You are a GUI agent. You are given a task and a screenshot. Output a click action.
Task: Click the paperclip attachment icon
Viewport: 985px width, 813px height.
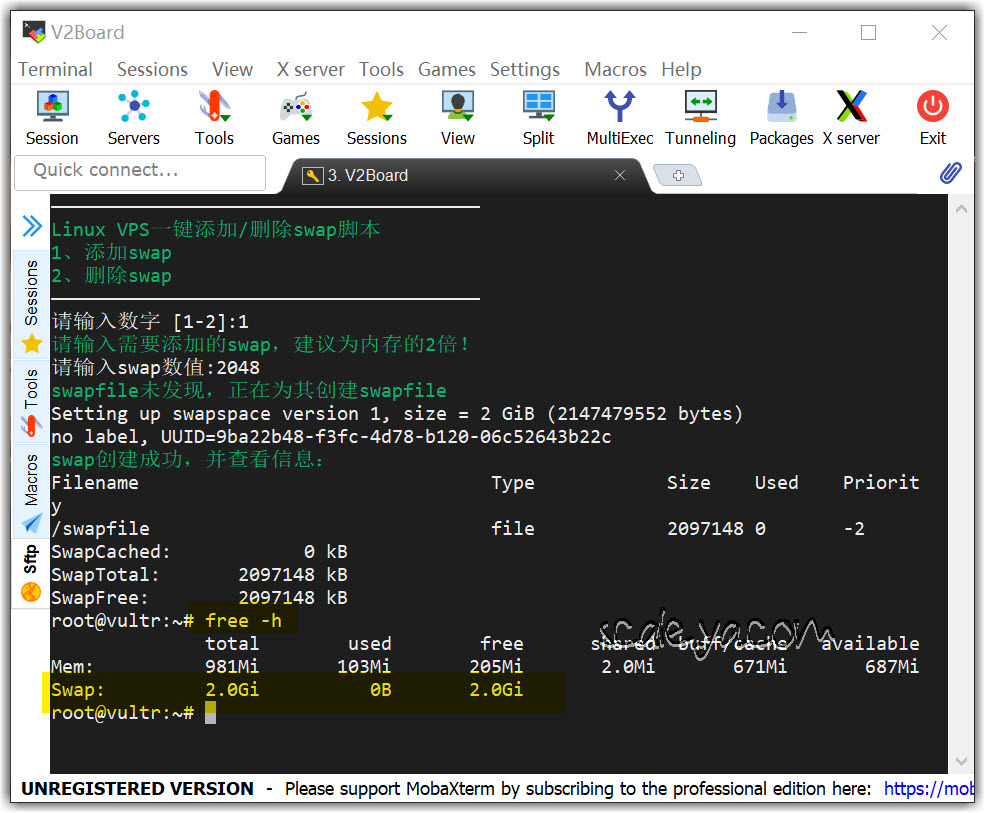950,173
